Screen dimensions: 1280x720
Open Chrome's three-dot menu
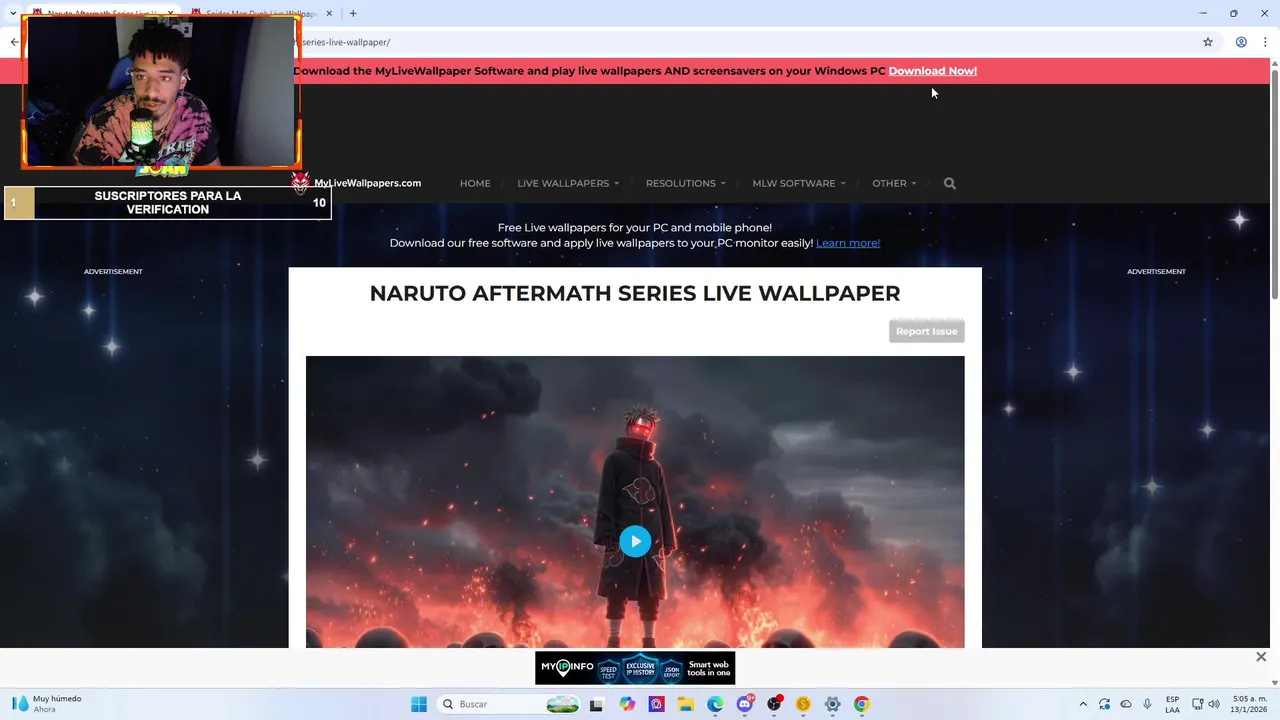(1265, 42)
